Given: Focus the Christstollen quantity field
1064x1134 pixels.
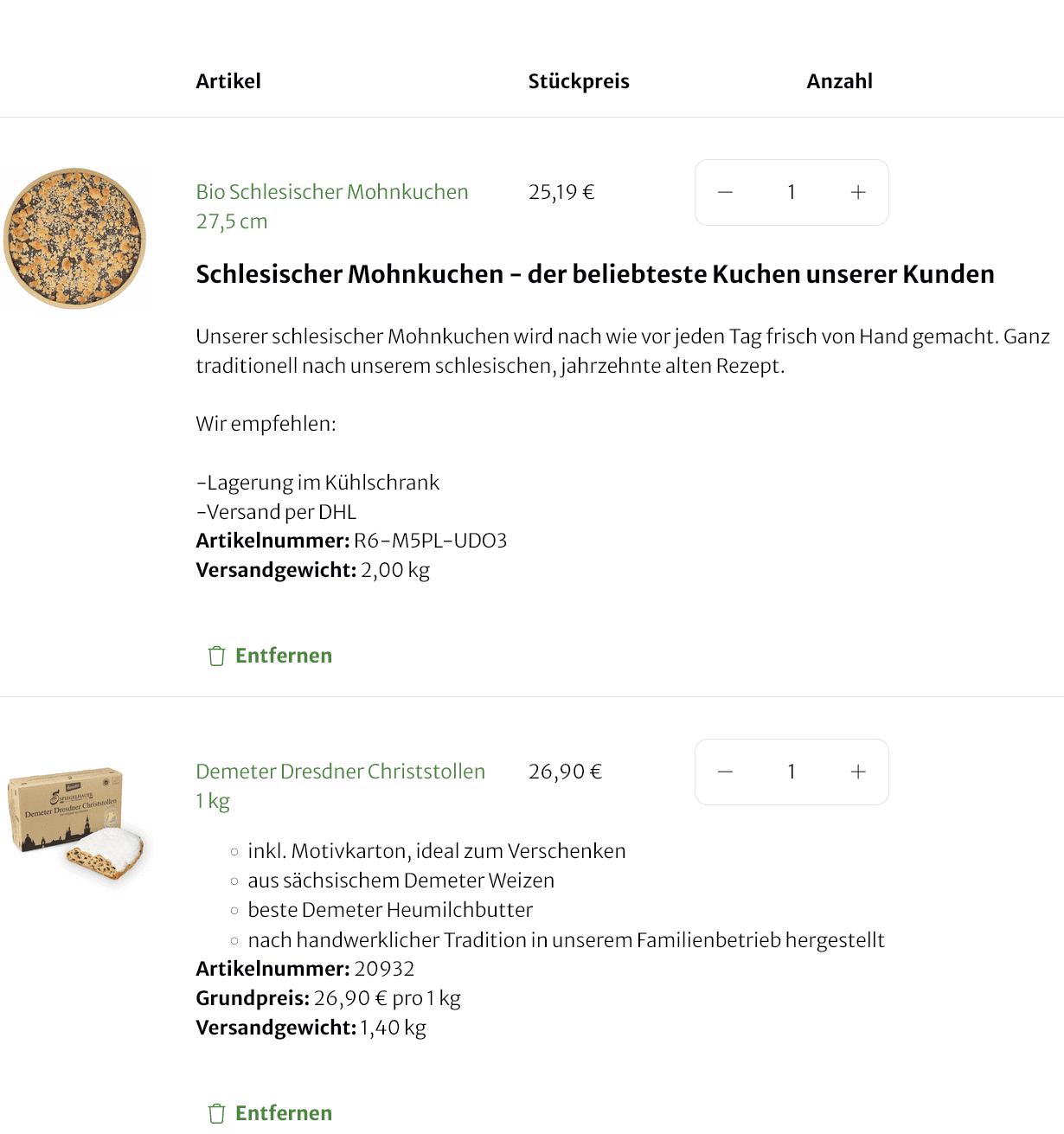Looking at the screenshot, I should [791, 772].
